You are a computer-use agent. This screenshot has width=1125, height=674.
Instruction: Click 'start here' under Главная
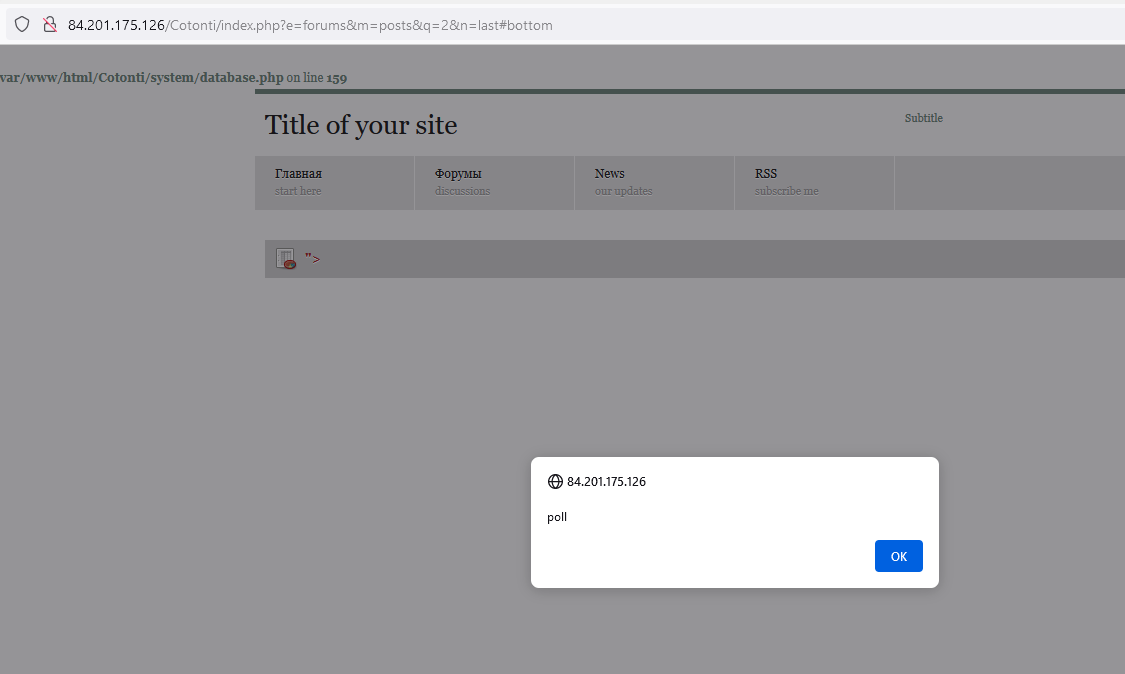[297, 190]
